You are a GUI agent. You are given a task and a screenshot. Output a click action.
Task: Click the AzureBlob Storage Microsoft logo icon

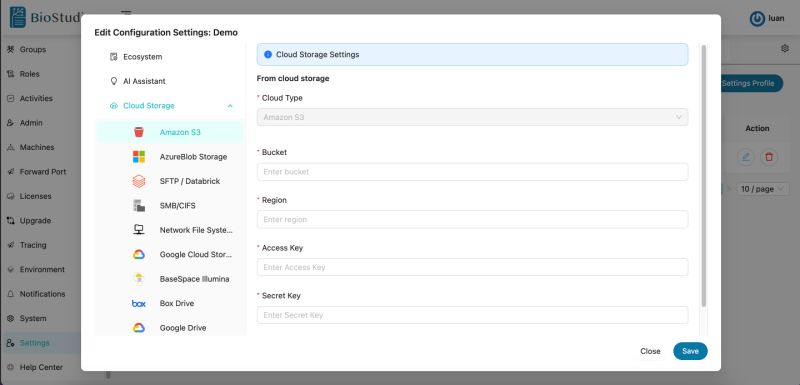[139, 157]
